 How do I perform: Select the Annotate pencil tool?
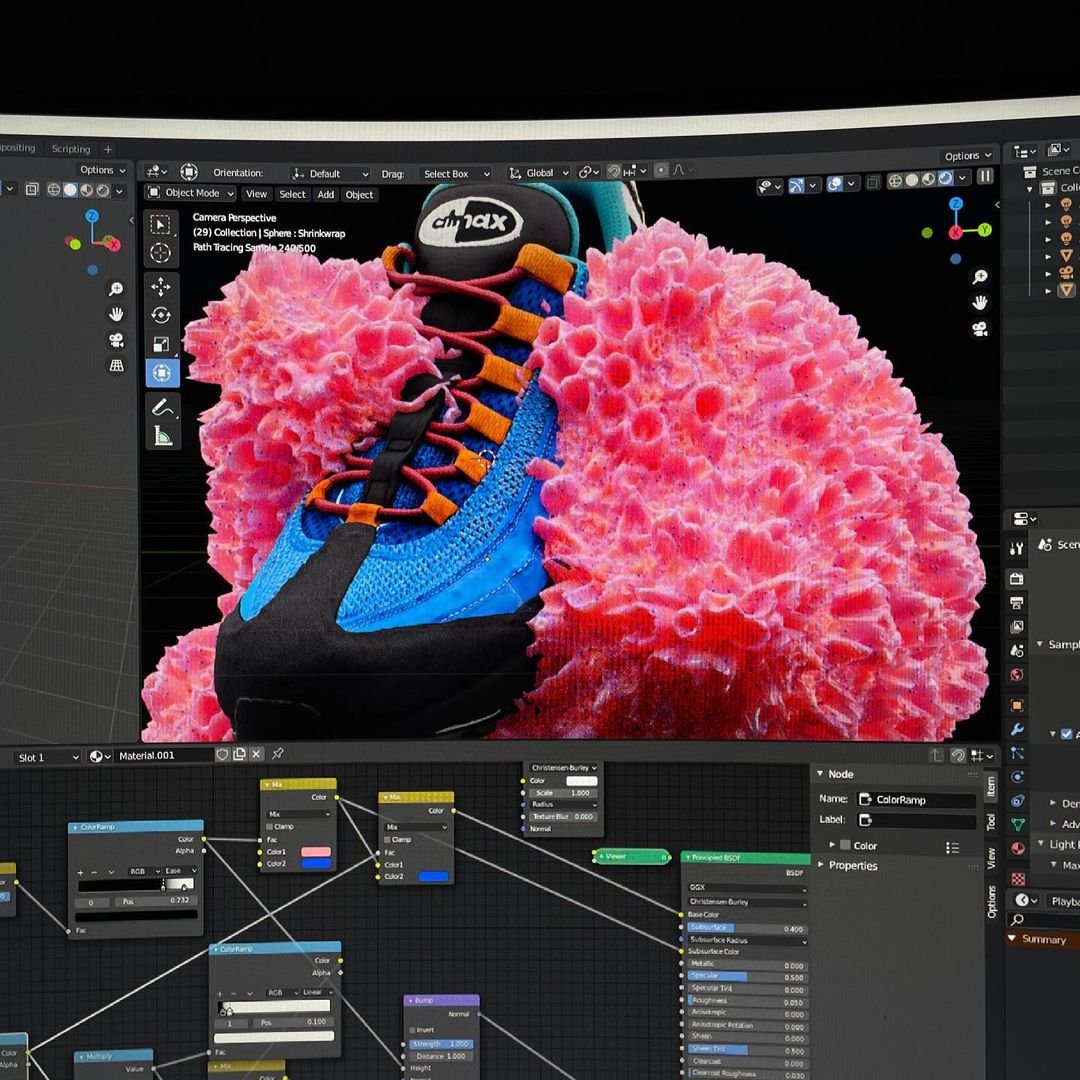pos(162,407)
